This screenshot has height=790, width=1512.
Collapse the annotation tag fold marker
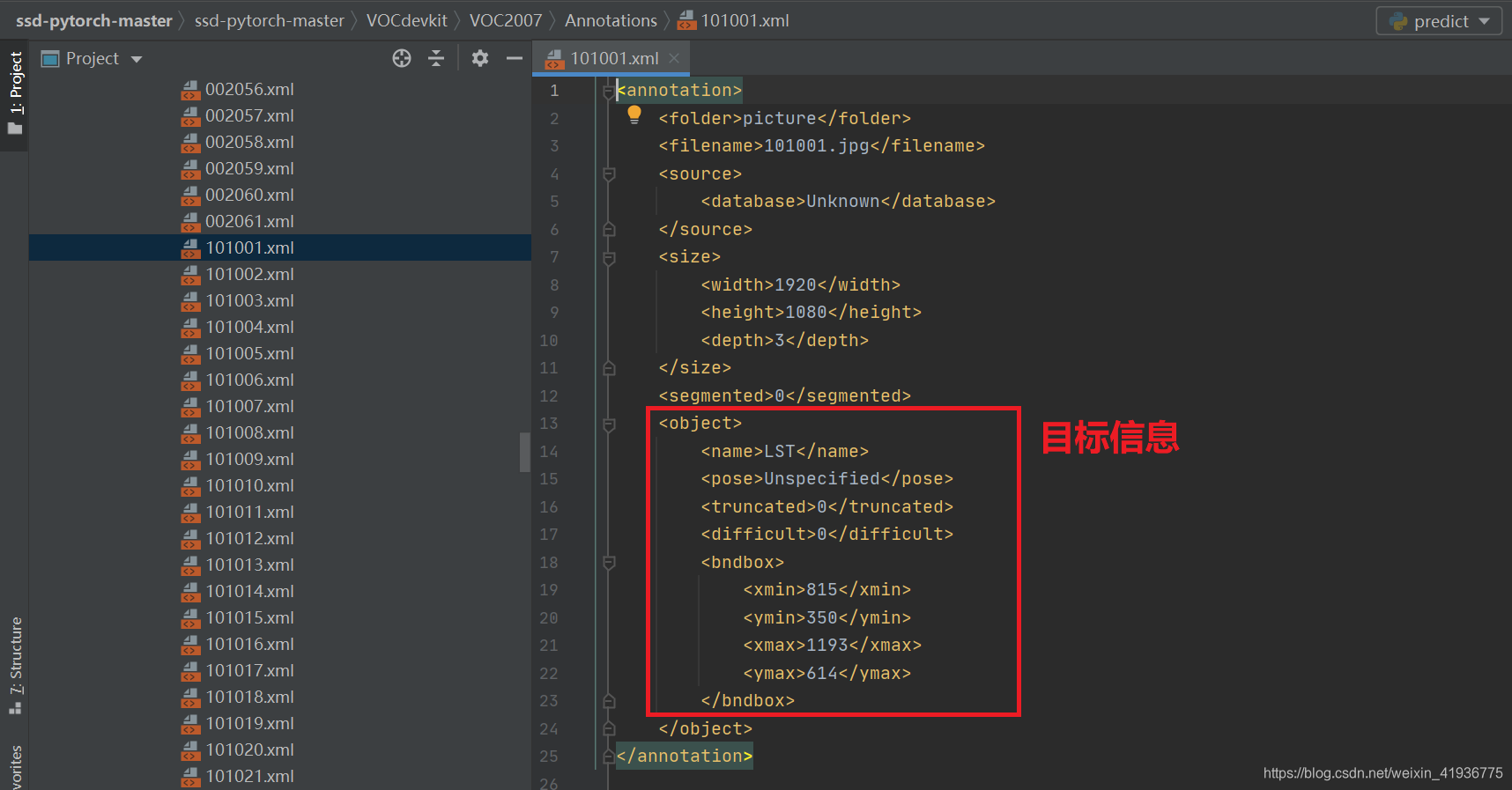click(x=609, y=91)
